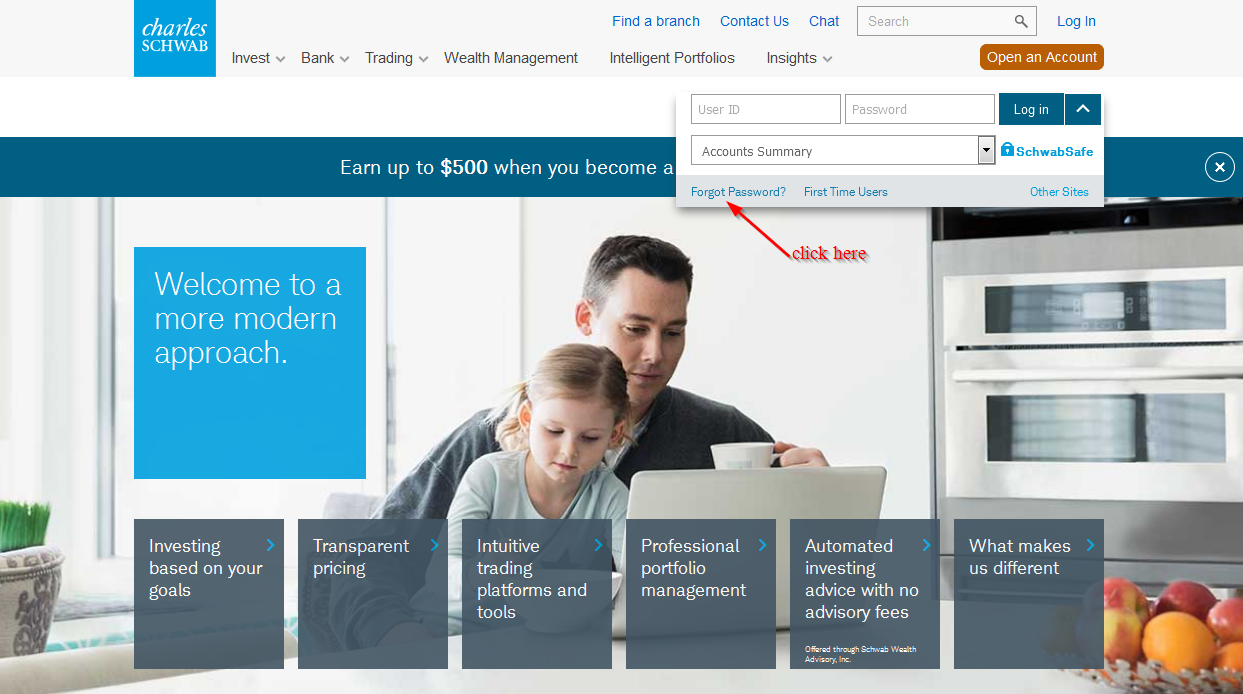
Task: Click the SchwabSafe text link
Action: point(1055,152)
